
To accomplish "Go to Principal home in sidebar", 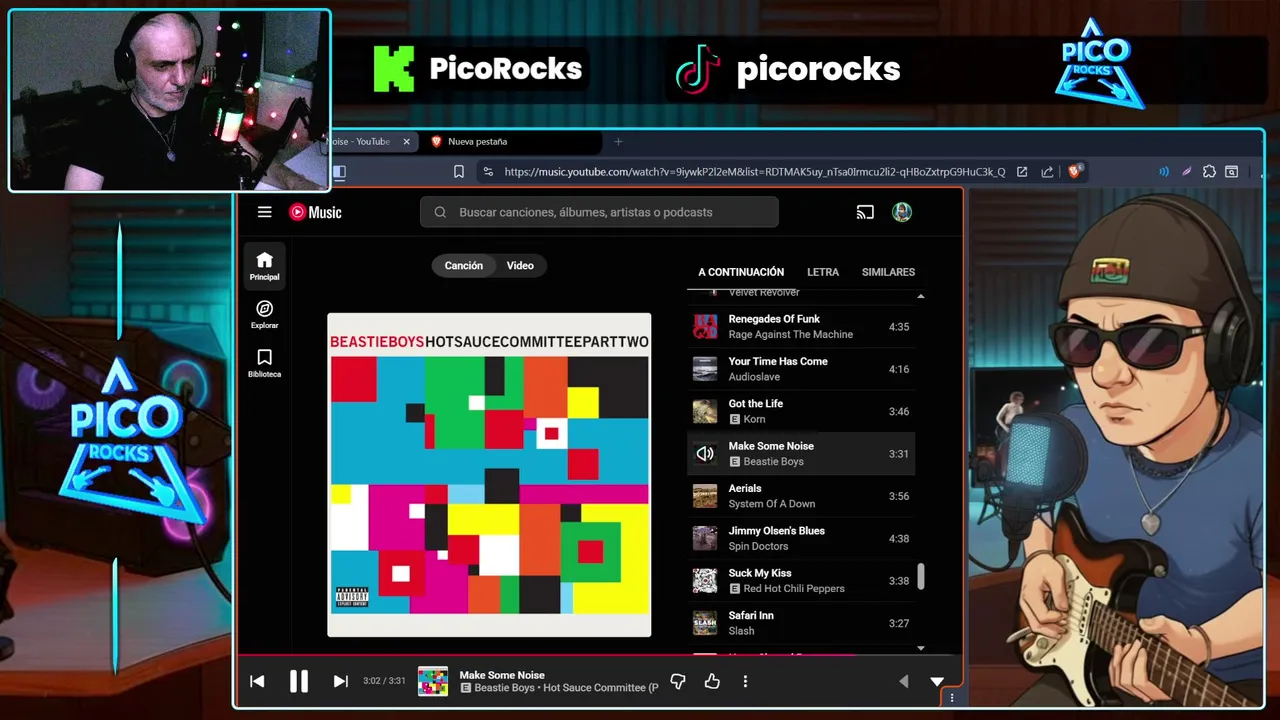I will (264, 266).
